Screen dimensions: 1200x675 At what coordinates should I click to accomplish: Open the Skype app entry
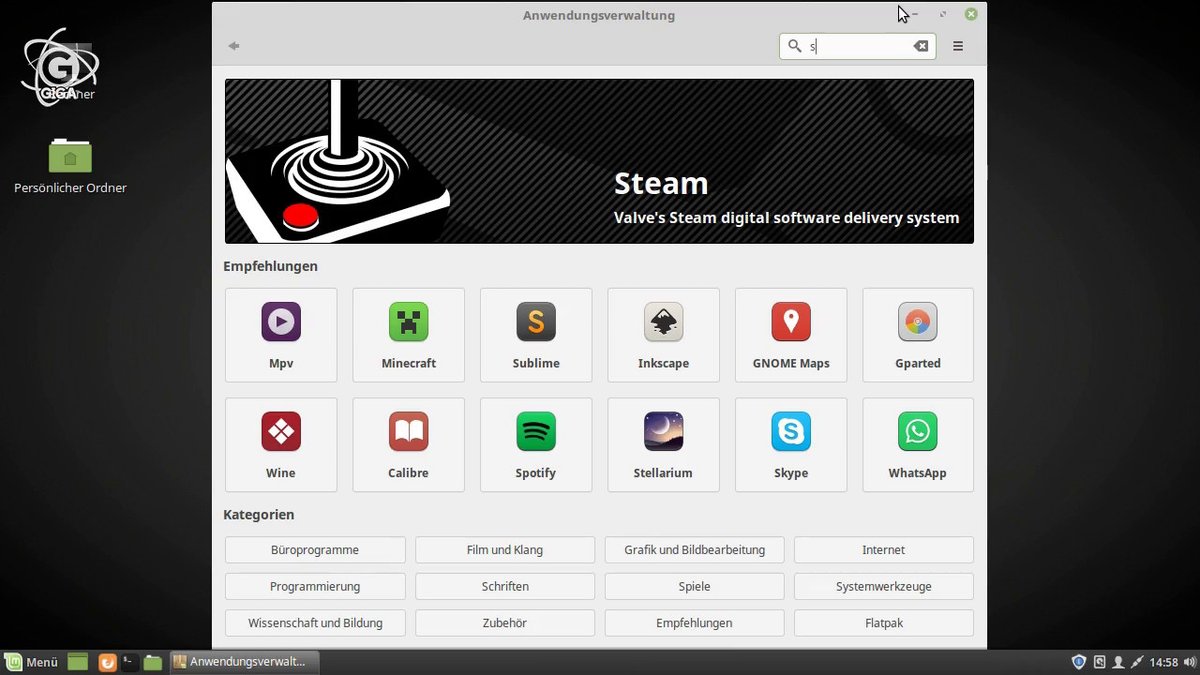[x=791, y=445]
